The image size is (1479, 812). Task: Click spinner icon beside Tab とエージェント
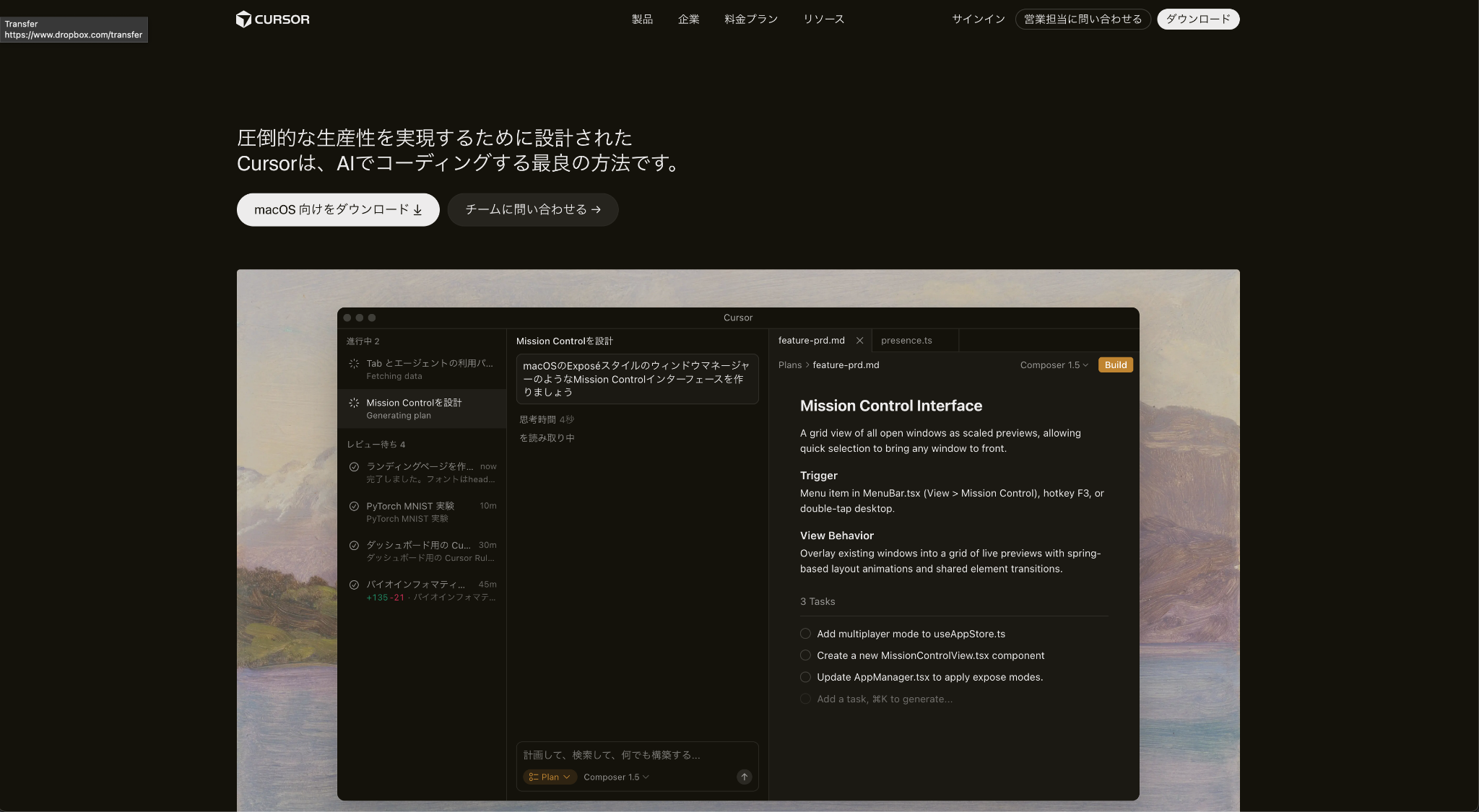coord(354,364)
